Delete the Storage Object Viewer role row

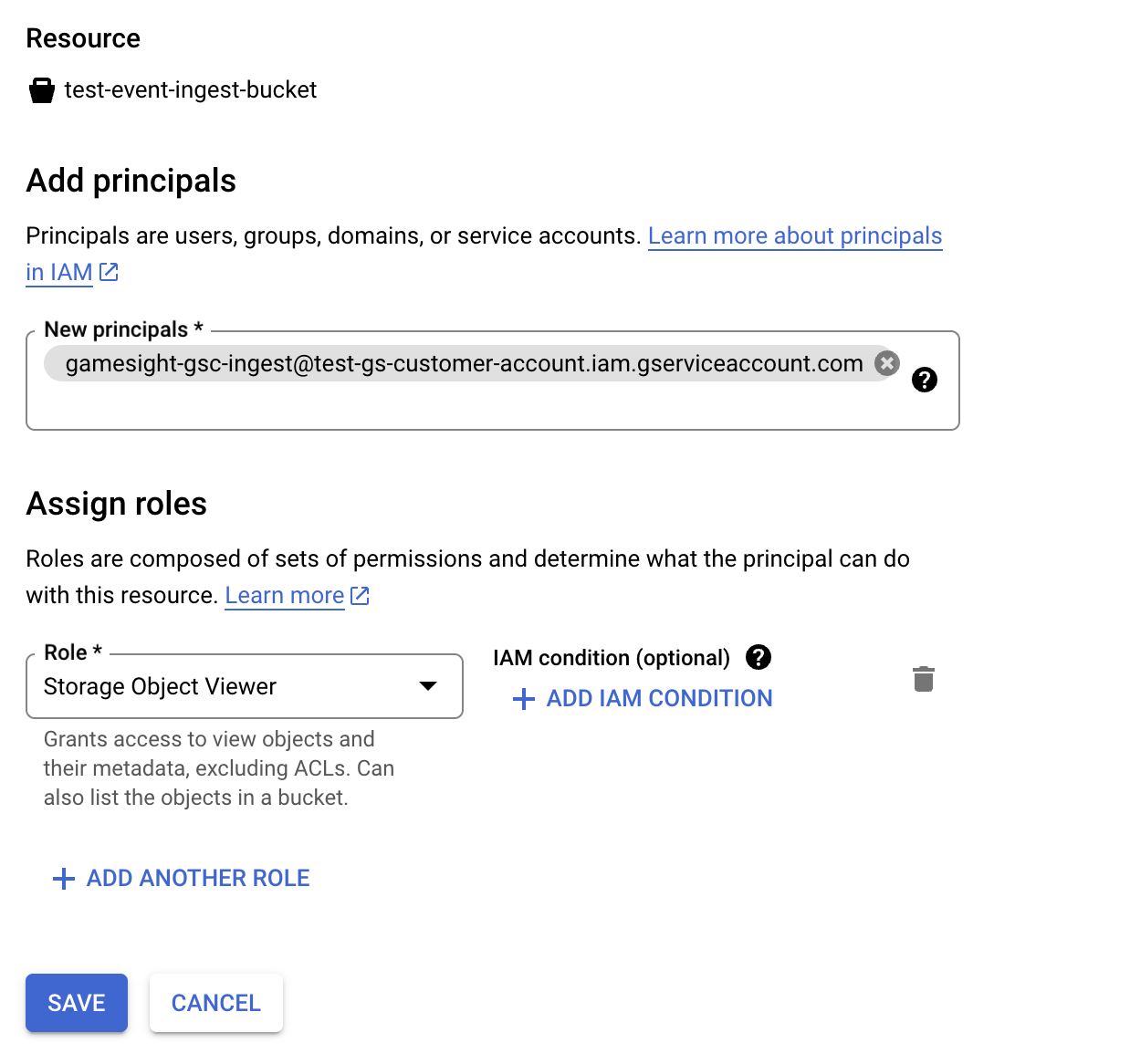pyautogui.click(x=924, y=679)
